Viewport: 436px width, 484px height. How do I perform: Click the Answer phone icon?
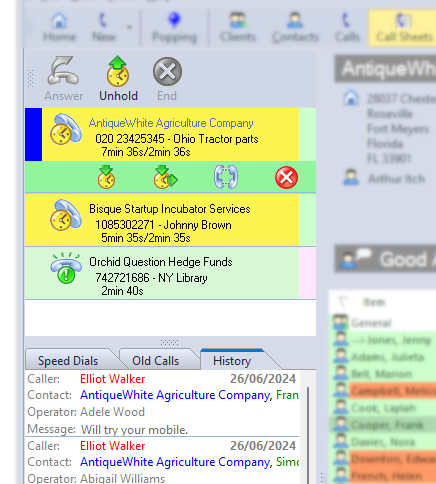tap(63, 71)
